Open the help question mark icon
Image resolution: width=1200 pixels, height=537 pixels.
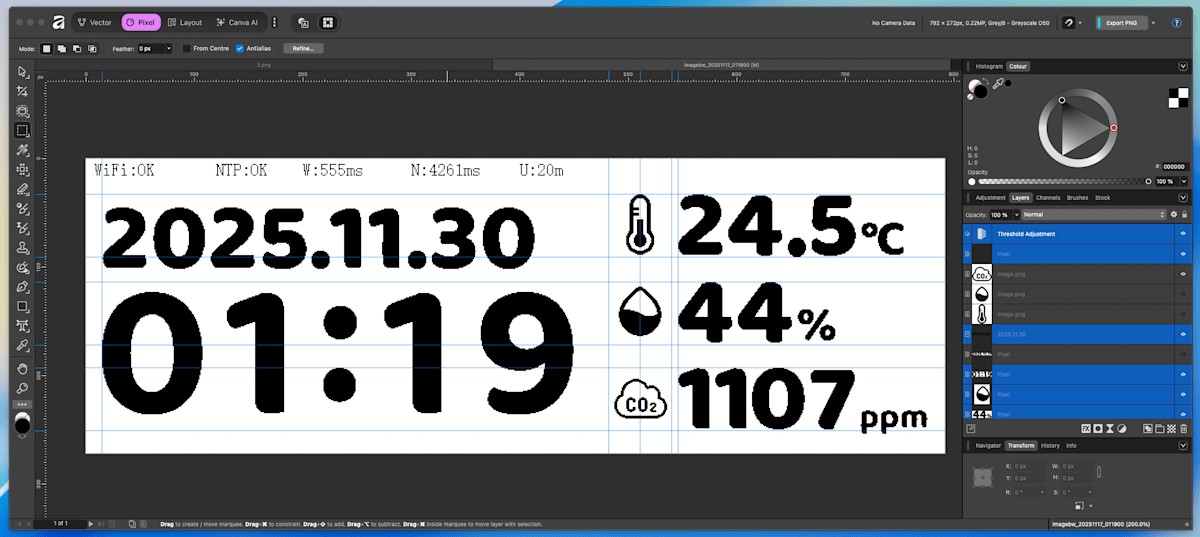click(1176, 22)
